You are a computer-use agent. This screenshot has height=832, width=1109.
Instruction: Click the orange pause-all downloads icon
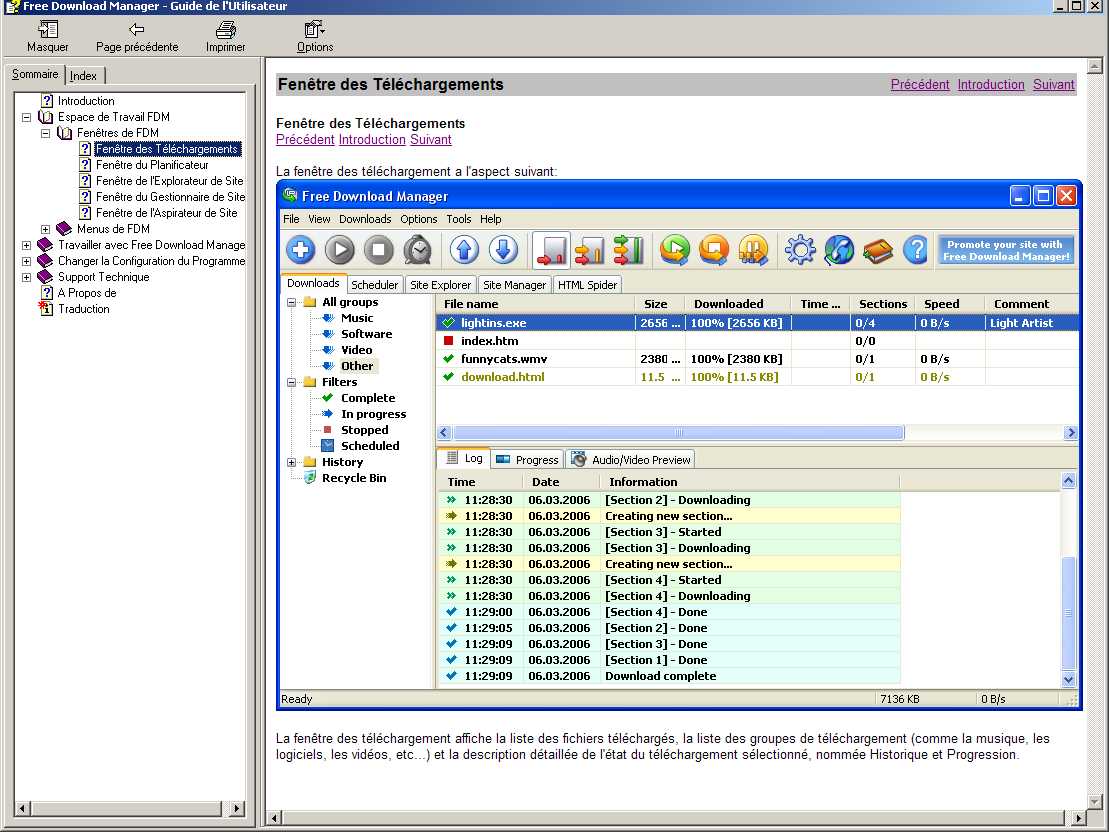753,250
